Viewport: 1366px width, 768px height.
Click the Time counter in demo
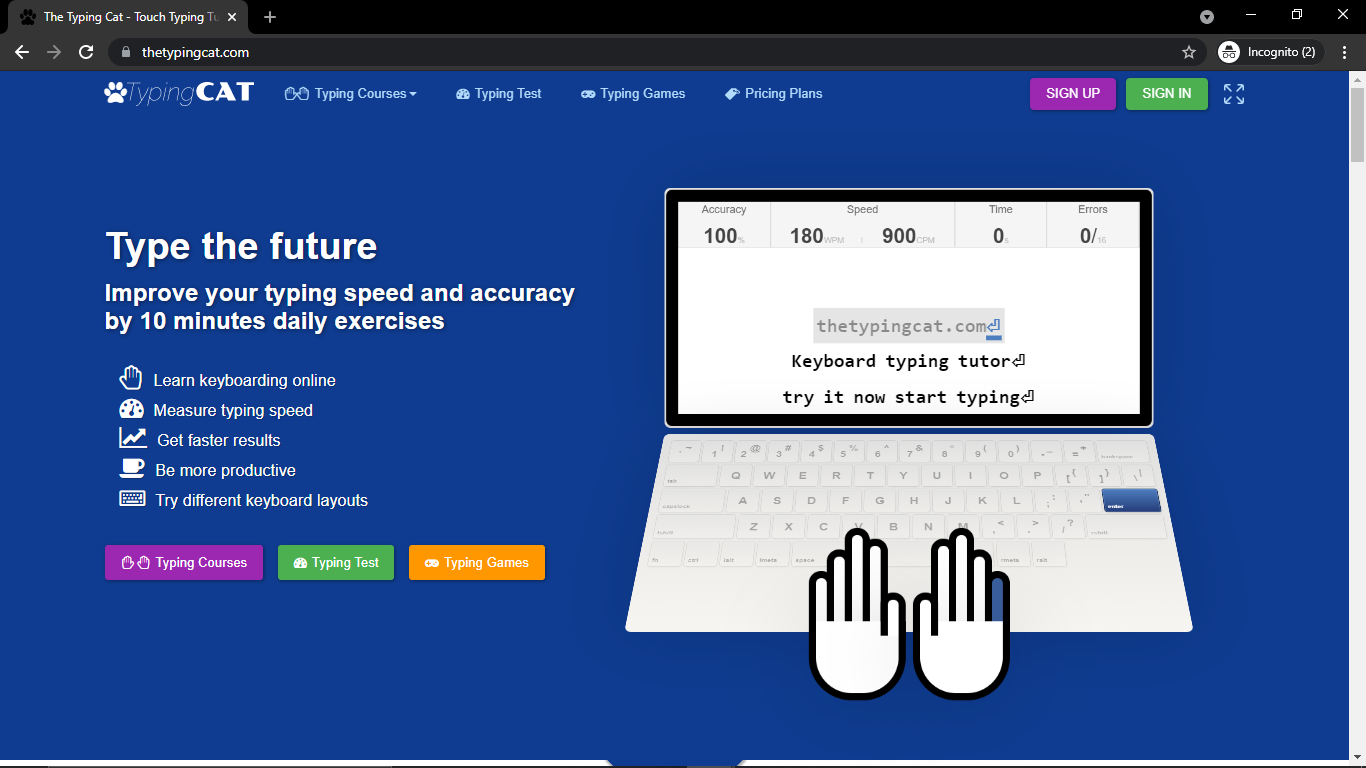1000,225
